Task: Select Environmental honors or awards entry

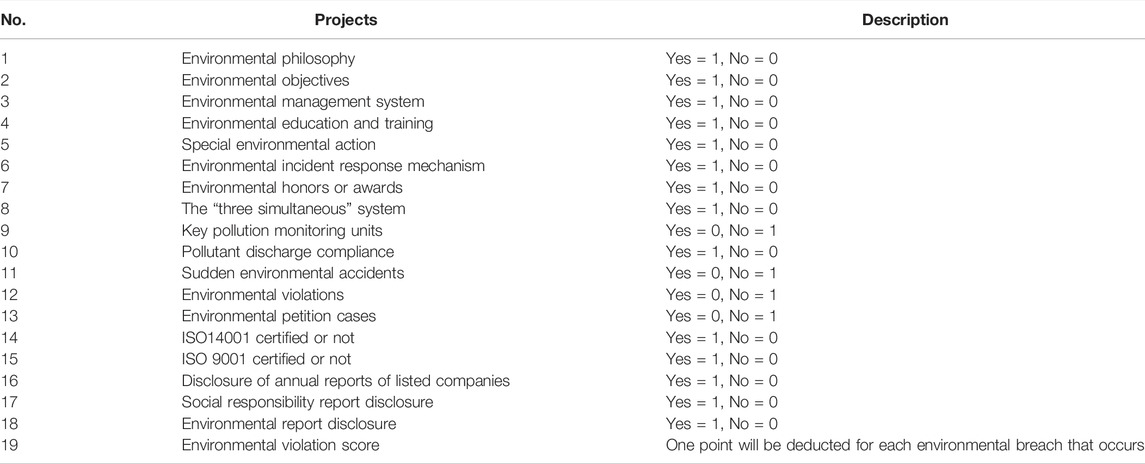Action: click(x=292, y=187)
